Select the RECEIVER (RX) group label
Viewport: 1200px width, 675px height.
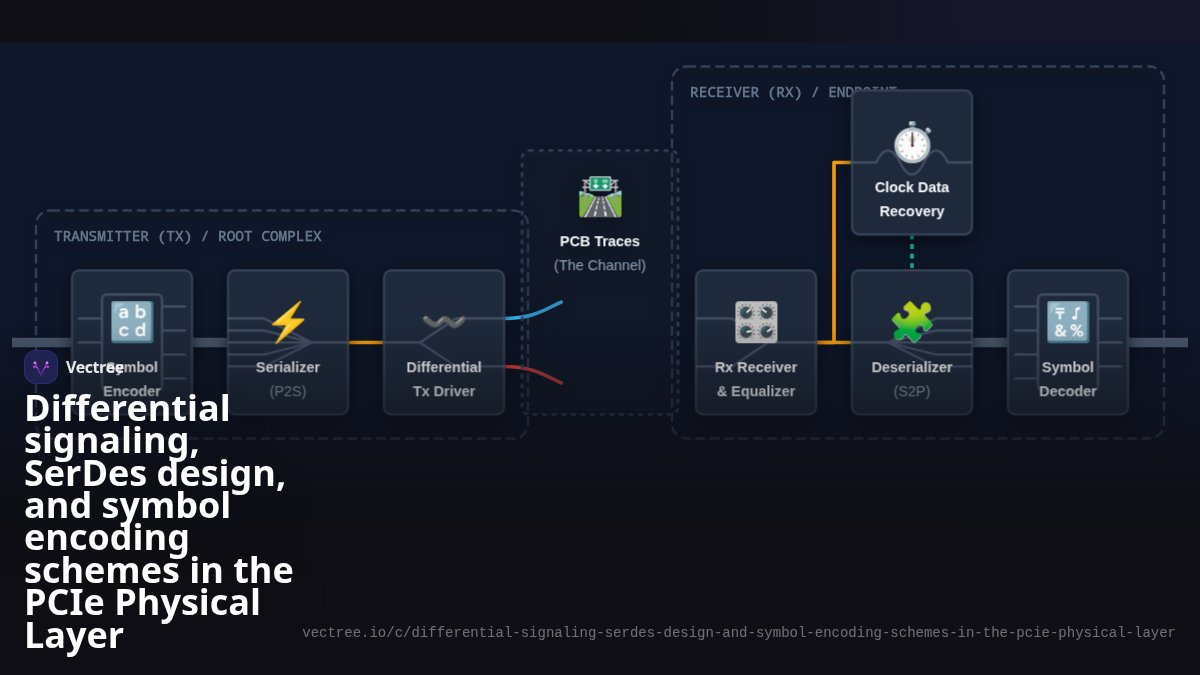point(793,92)
